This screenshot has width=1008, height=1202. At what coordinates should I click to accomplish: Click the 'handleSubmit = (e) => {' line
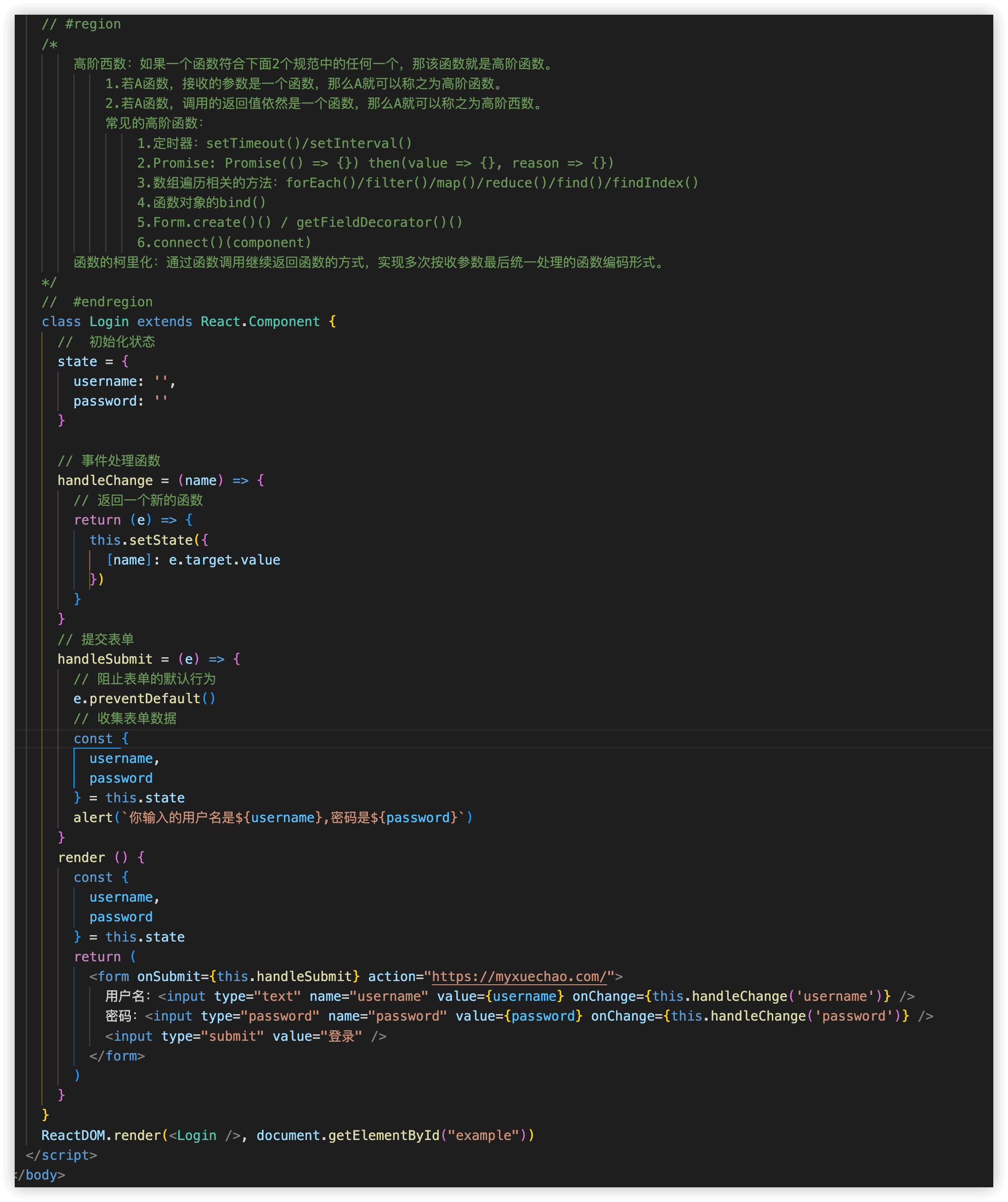[149, 659]
